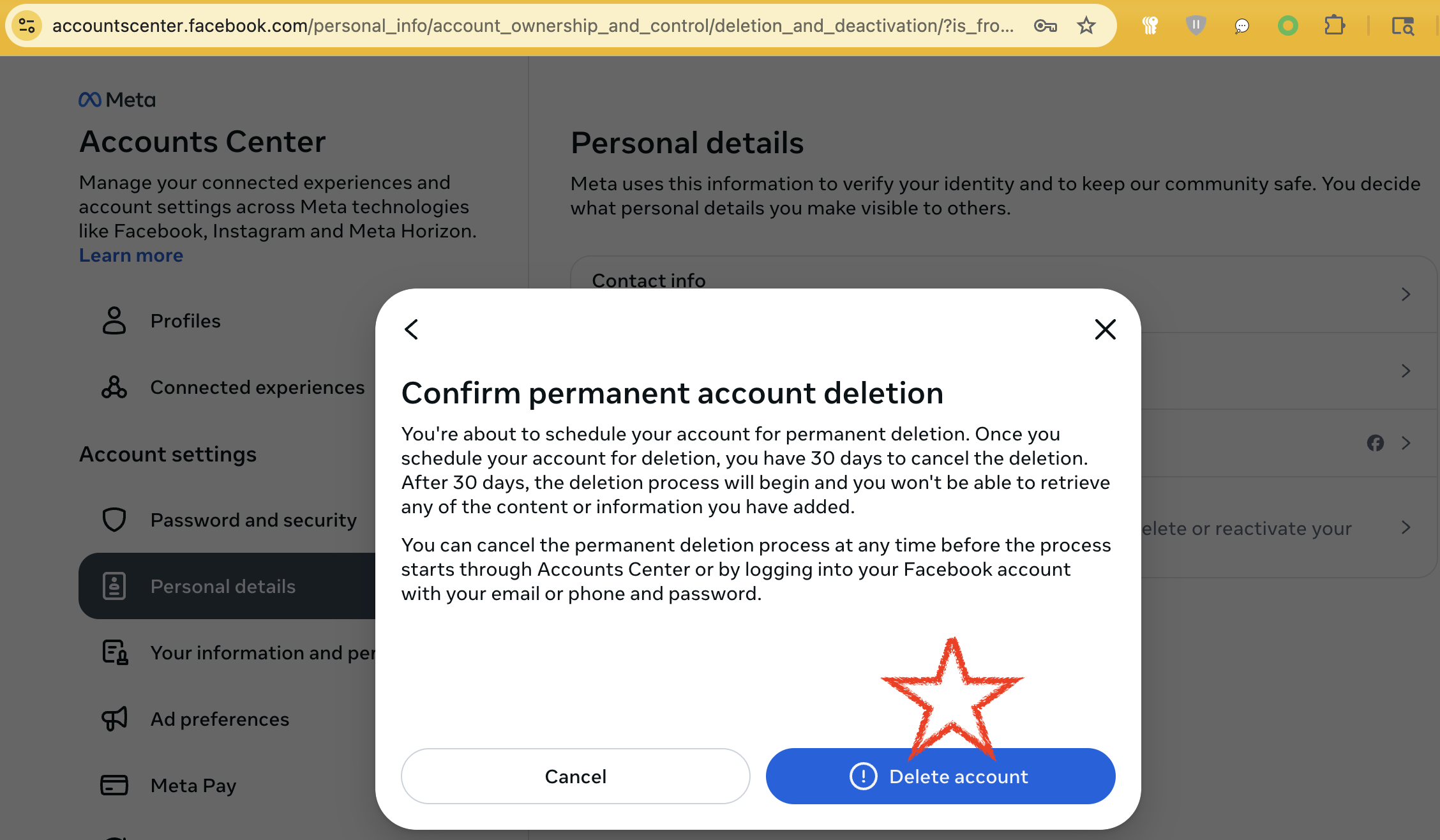Open the browser extensions puzzle icon

pyautogui.click(x=1334, y=26)
